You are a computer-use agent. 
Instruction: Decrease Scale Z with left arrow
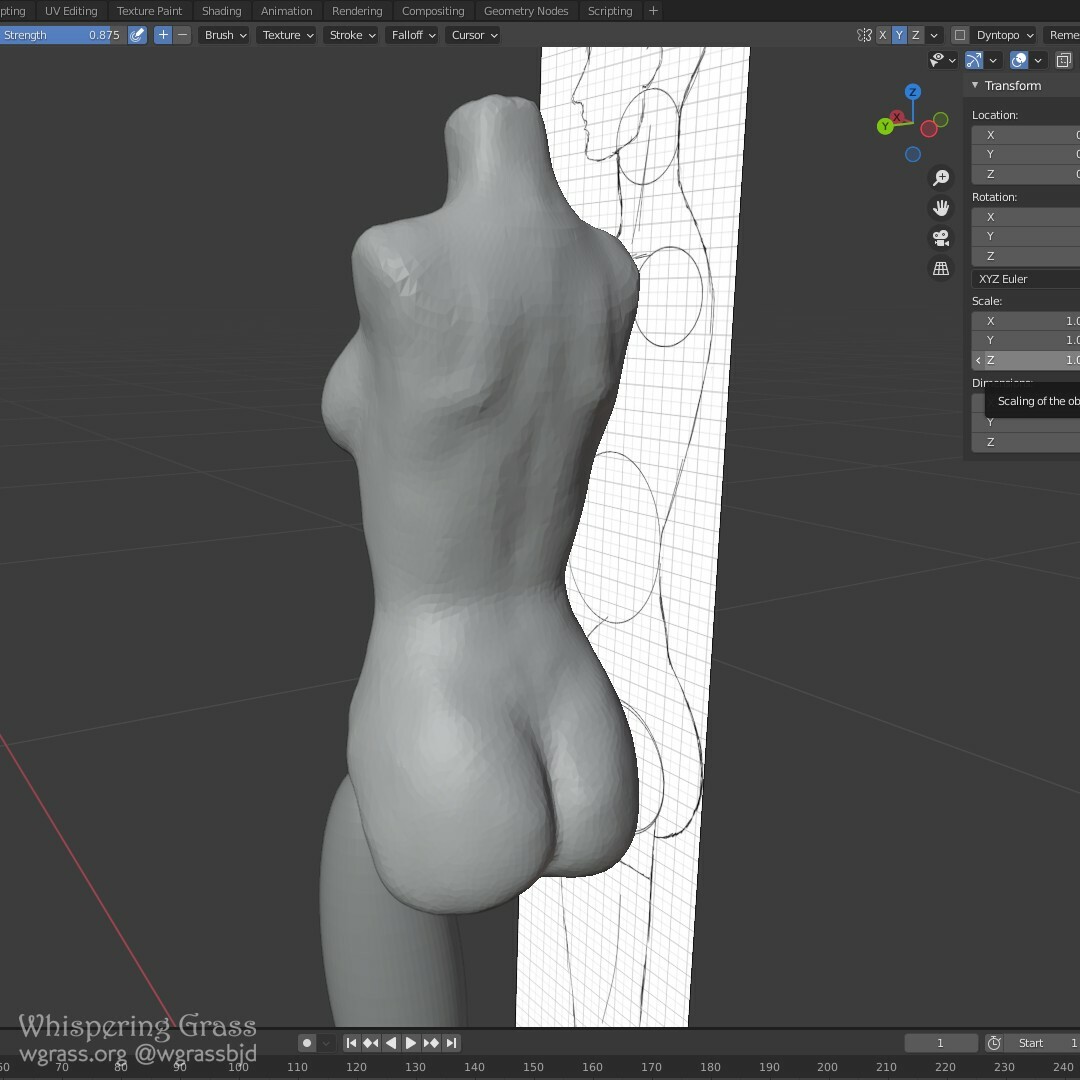[x=978, y=360]
